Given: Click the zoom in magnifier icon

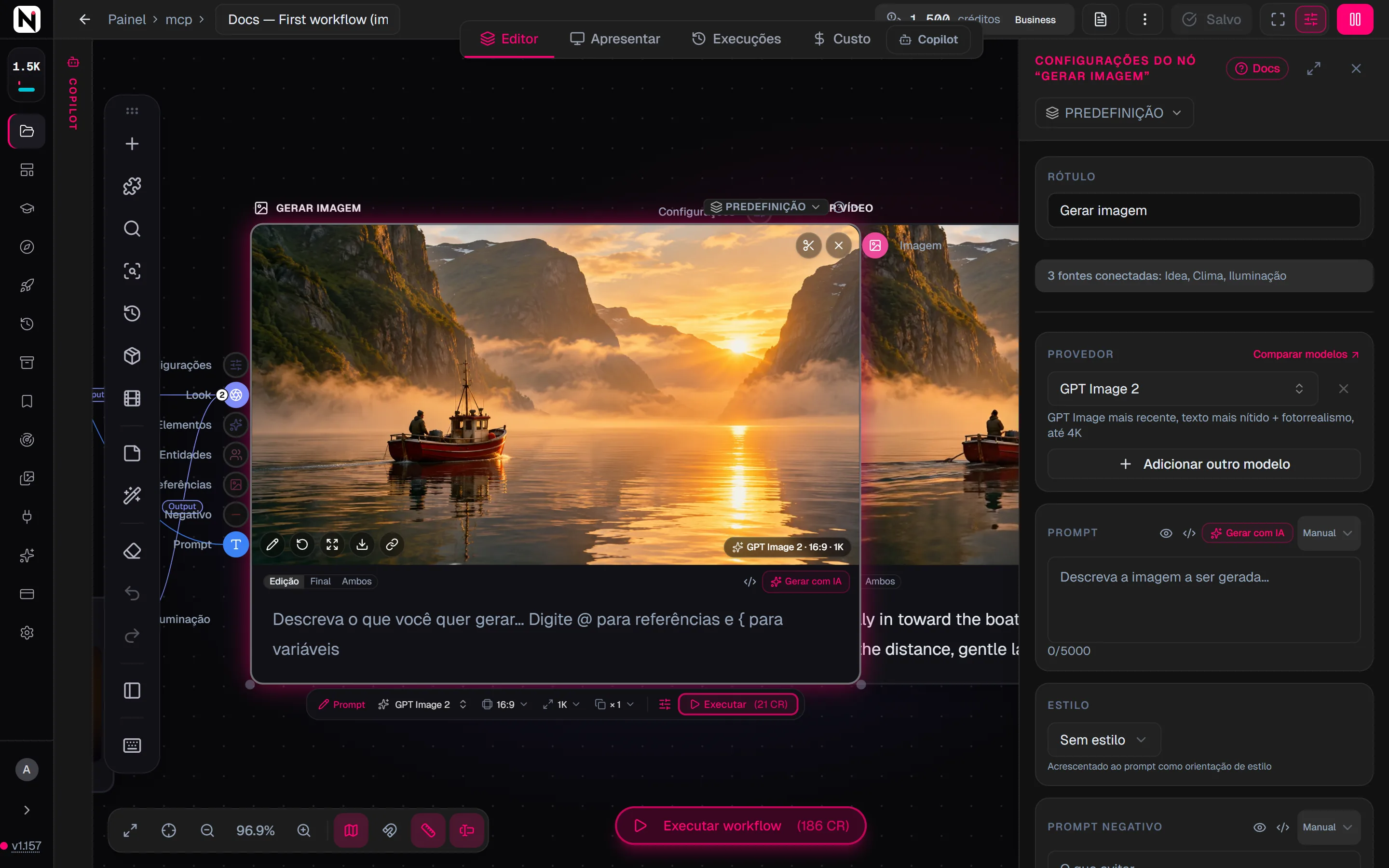Looking at the screenshot, I should pos(304,830).
